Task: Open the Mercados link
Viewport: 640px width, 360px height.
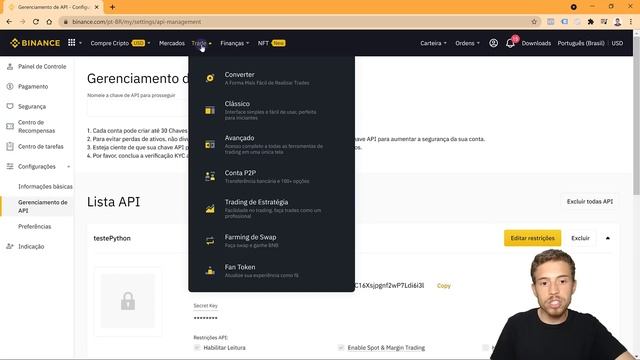Action: [x=171, y=43]
